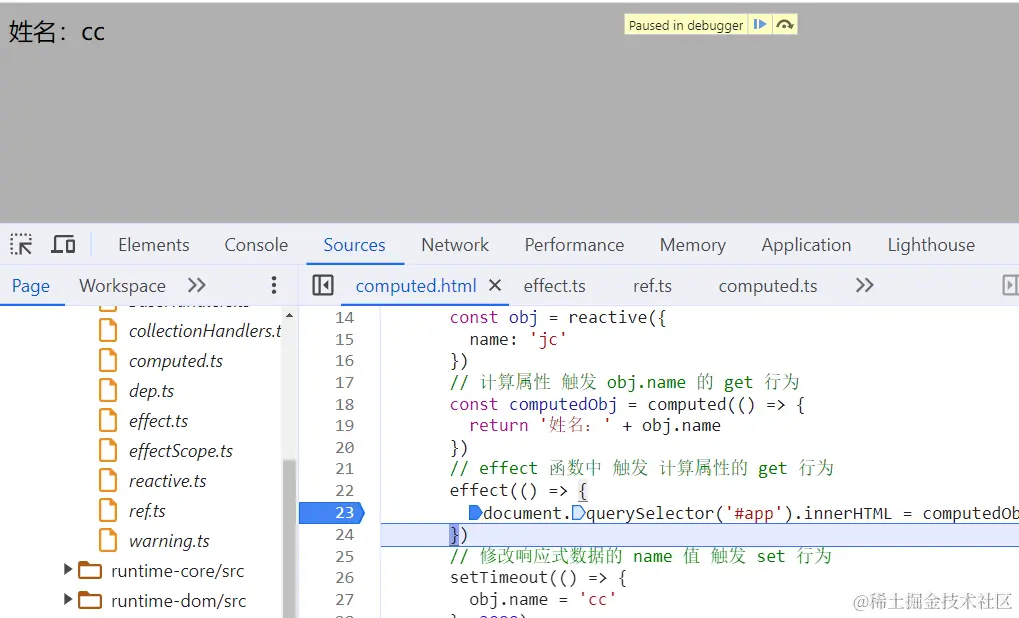Add a breakpoint at line number 24
The image size is (1019, 618).
pos(344,535)
